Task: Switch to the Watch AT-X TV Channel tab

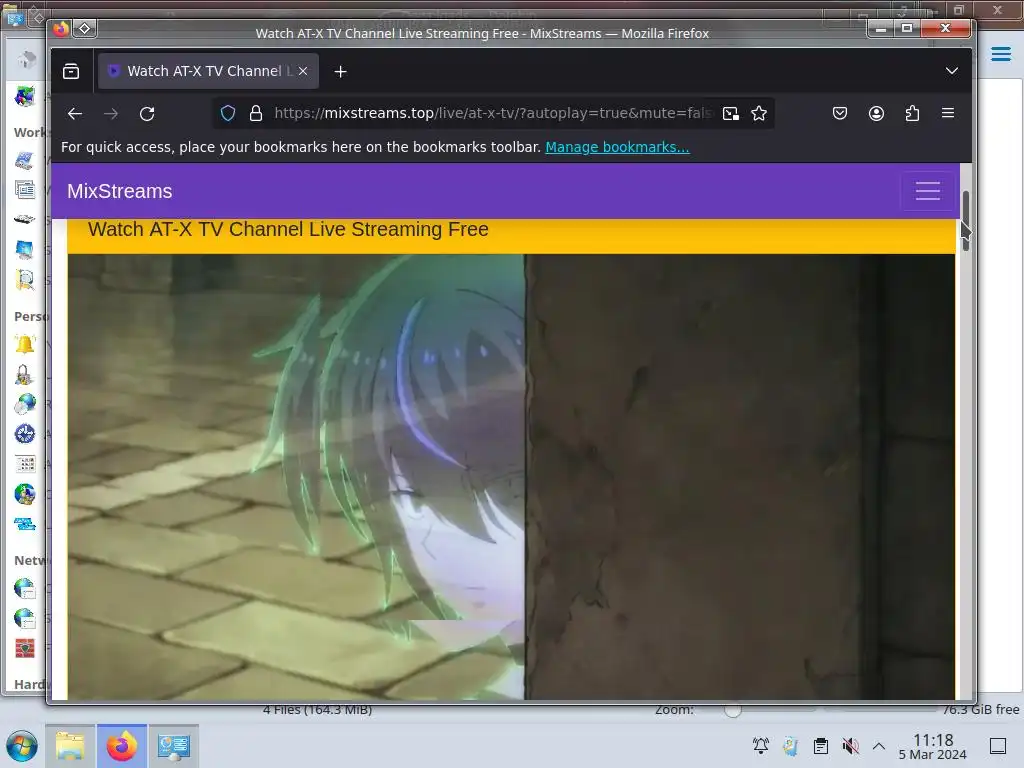Action: [208, 71]
